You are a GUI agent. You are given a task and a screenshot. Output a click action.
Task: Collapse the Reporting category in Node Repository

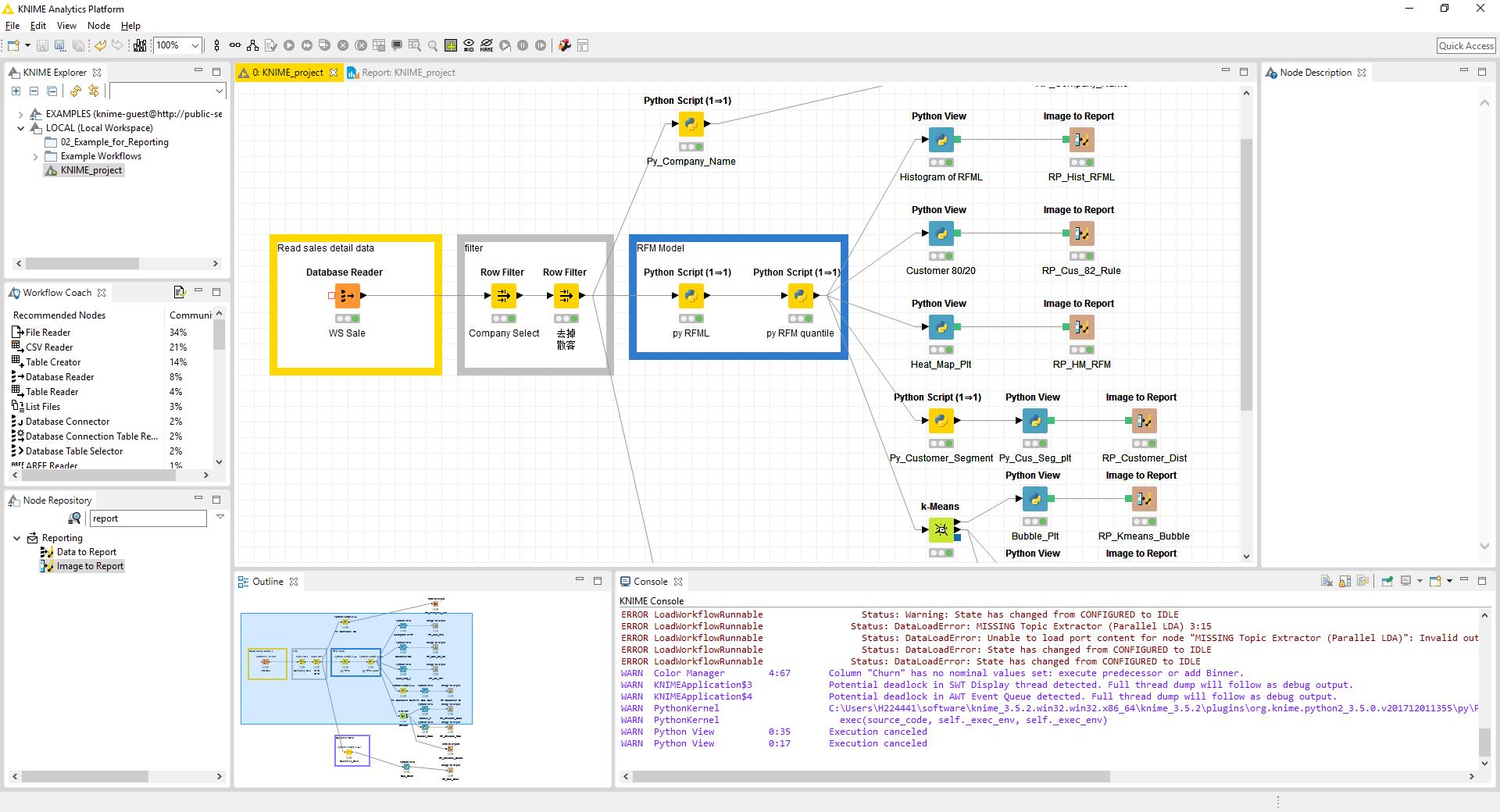click(x=17, y=538)
